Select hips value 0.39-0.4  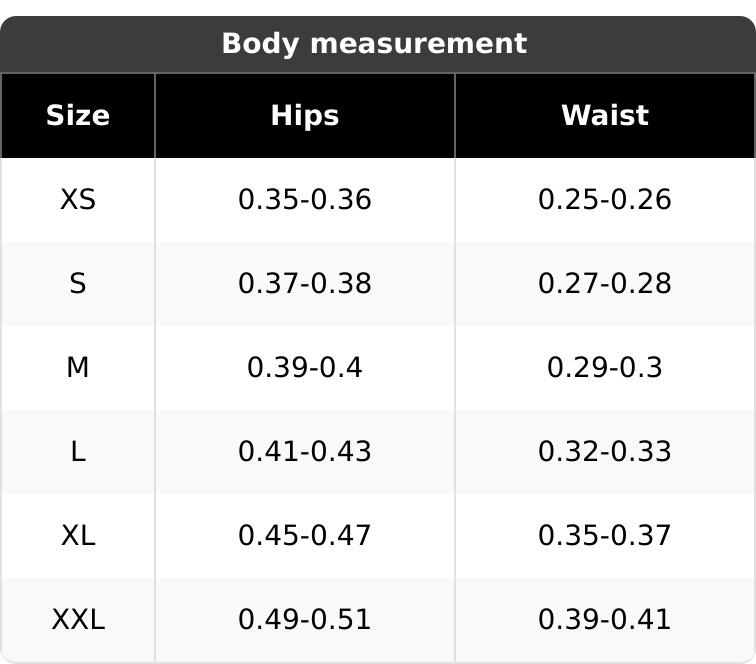click(305, 368)
